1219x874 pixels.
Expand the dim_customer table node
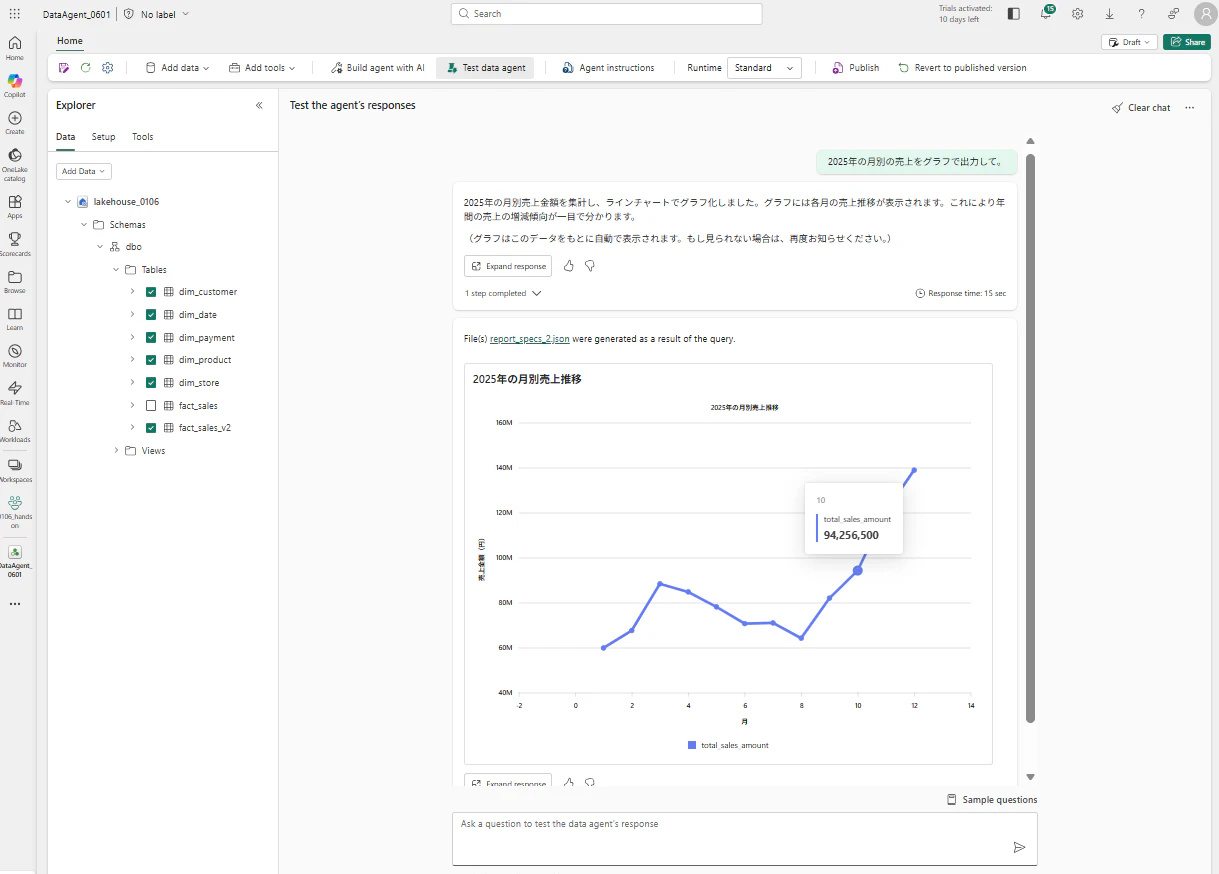click(x=132, y=292)
